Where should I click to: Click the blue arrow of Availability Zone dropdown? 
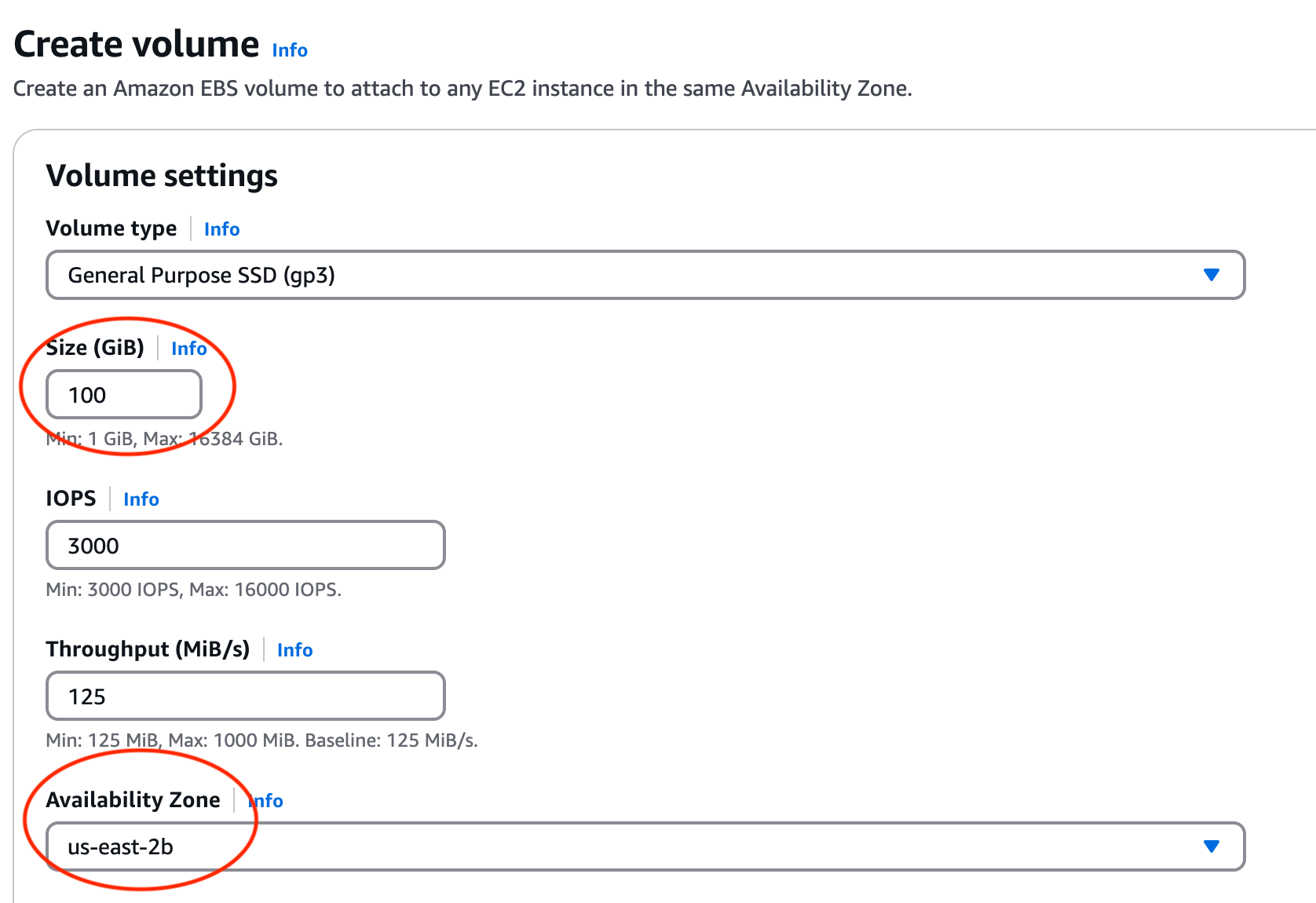[x=1212, y=846]
